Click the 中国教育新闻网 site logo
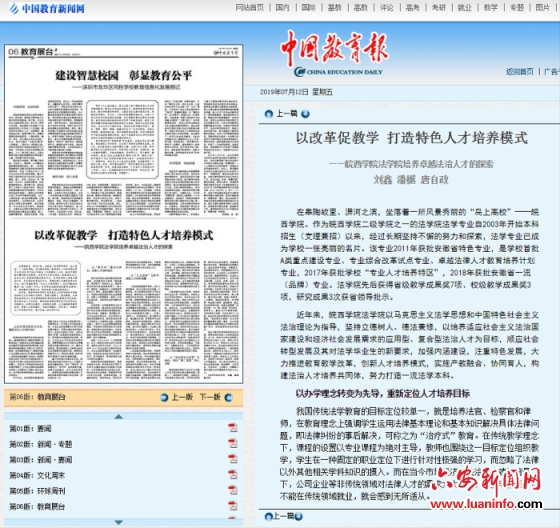Image resolution: width=560 pixels, height=528 pixels. 47,9
